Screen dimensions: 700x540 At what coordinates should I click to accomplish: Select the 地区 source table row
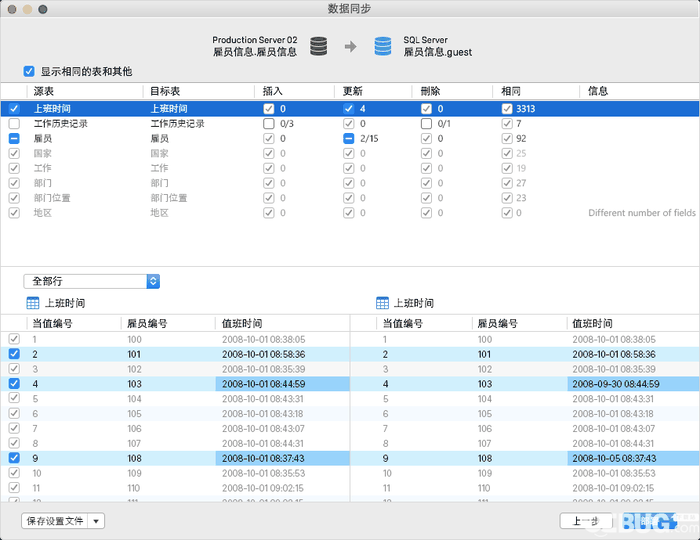tap(43, 213)
